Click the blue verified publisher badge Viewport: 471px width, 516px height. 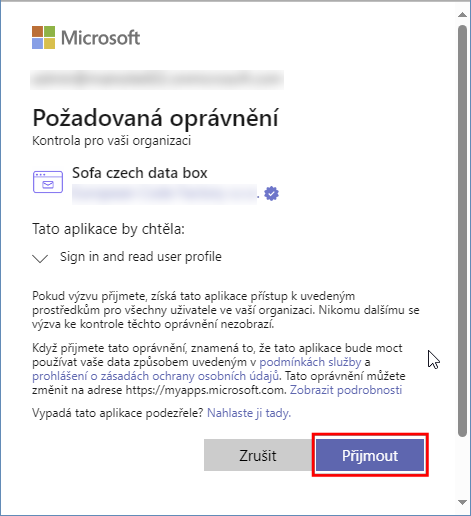[271, 194]
